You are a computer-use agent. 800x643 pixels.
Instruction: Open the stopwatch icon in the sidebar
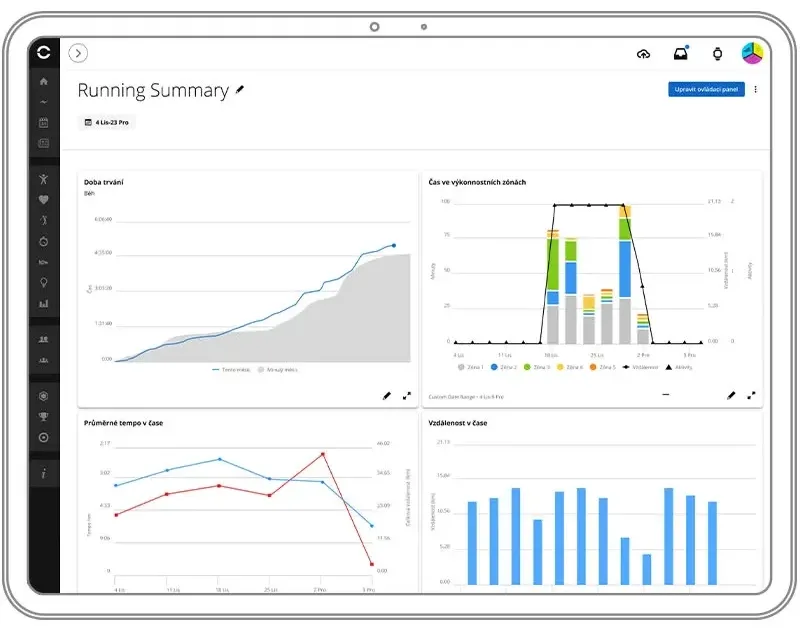43,241
